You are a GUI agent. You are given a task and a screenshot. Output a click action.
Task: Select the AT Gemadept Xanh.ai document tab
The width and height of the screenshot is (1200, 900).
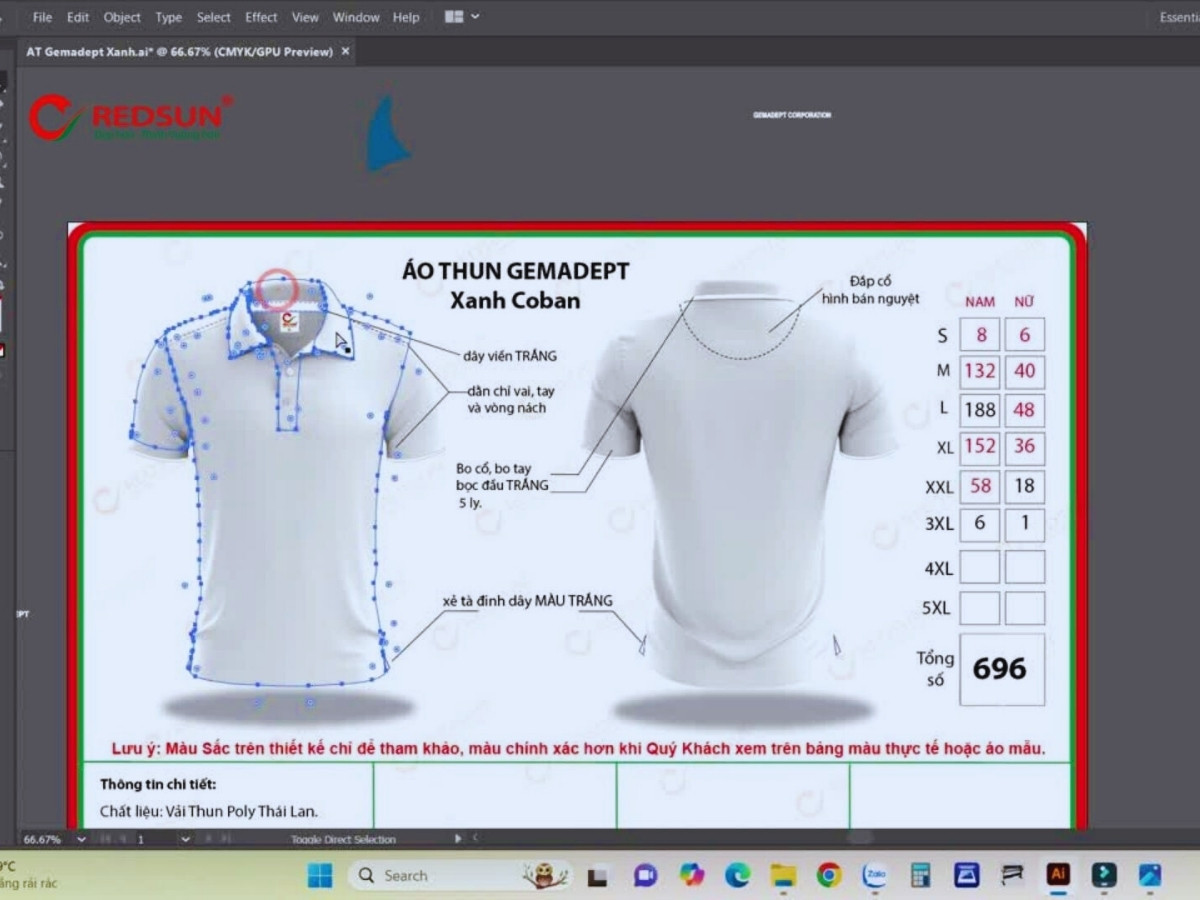click(180, 51)
